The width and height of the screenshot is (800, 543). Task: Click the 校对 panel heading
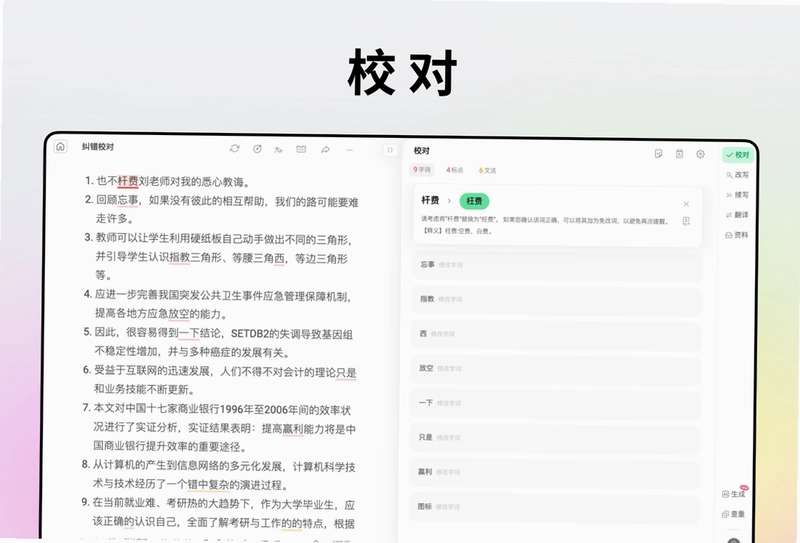[x=421, y=151]
